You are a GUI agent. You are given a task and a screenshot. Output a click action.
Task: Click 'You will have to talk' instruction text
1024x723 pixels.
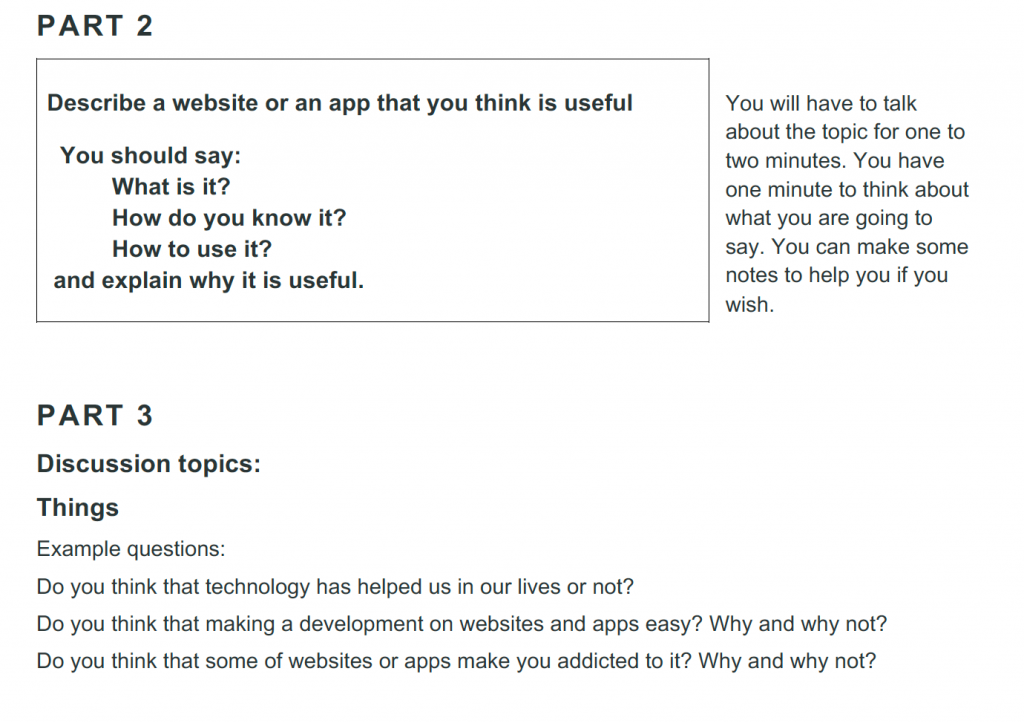[821, 103]
